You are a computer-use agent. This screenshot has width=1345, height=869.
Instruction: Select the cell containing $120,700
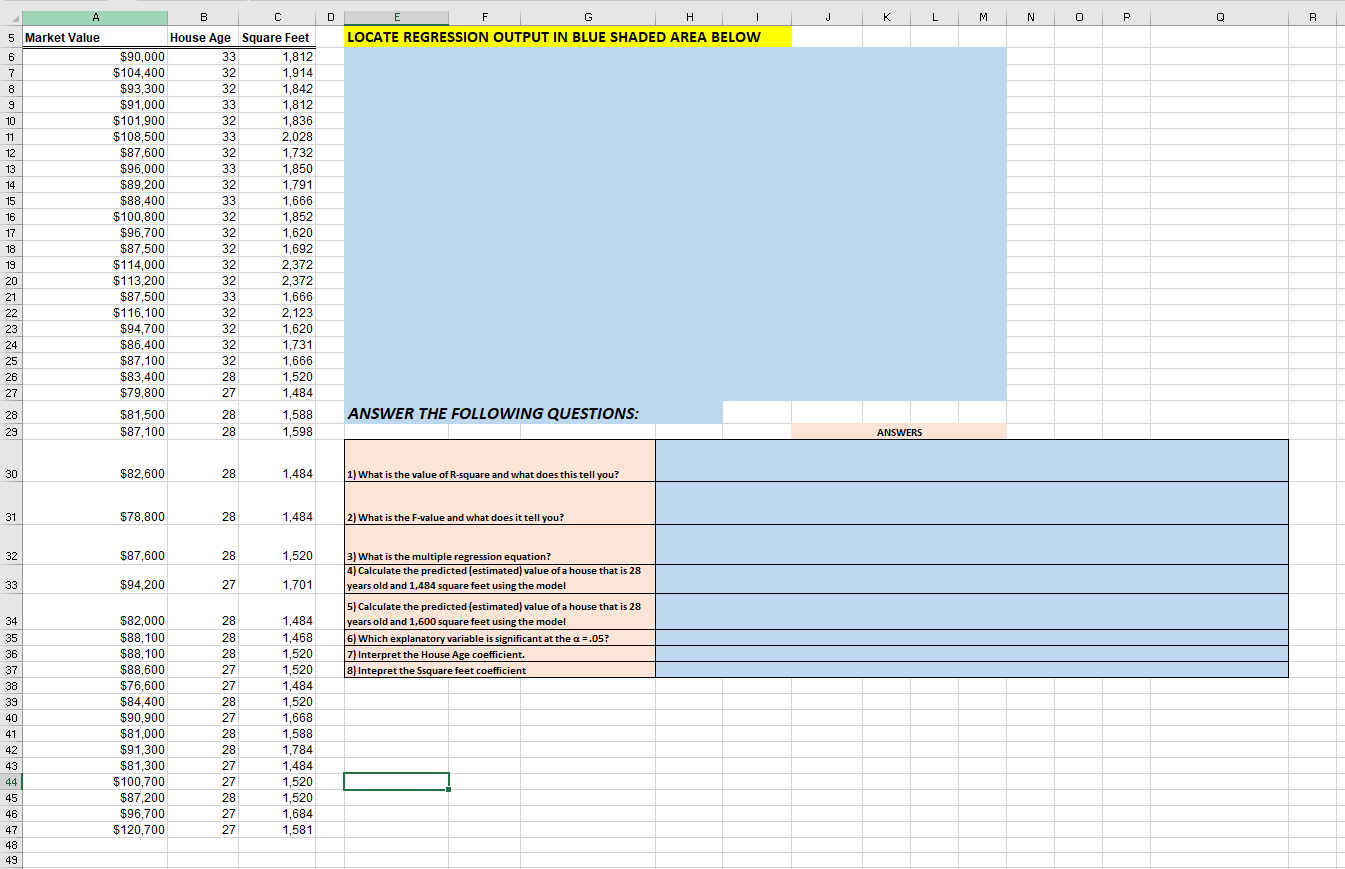pos(96,829)
